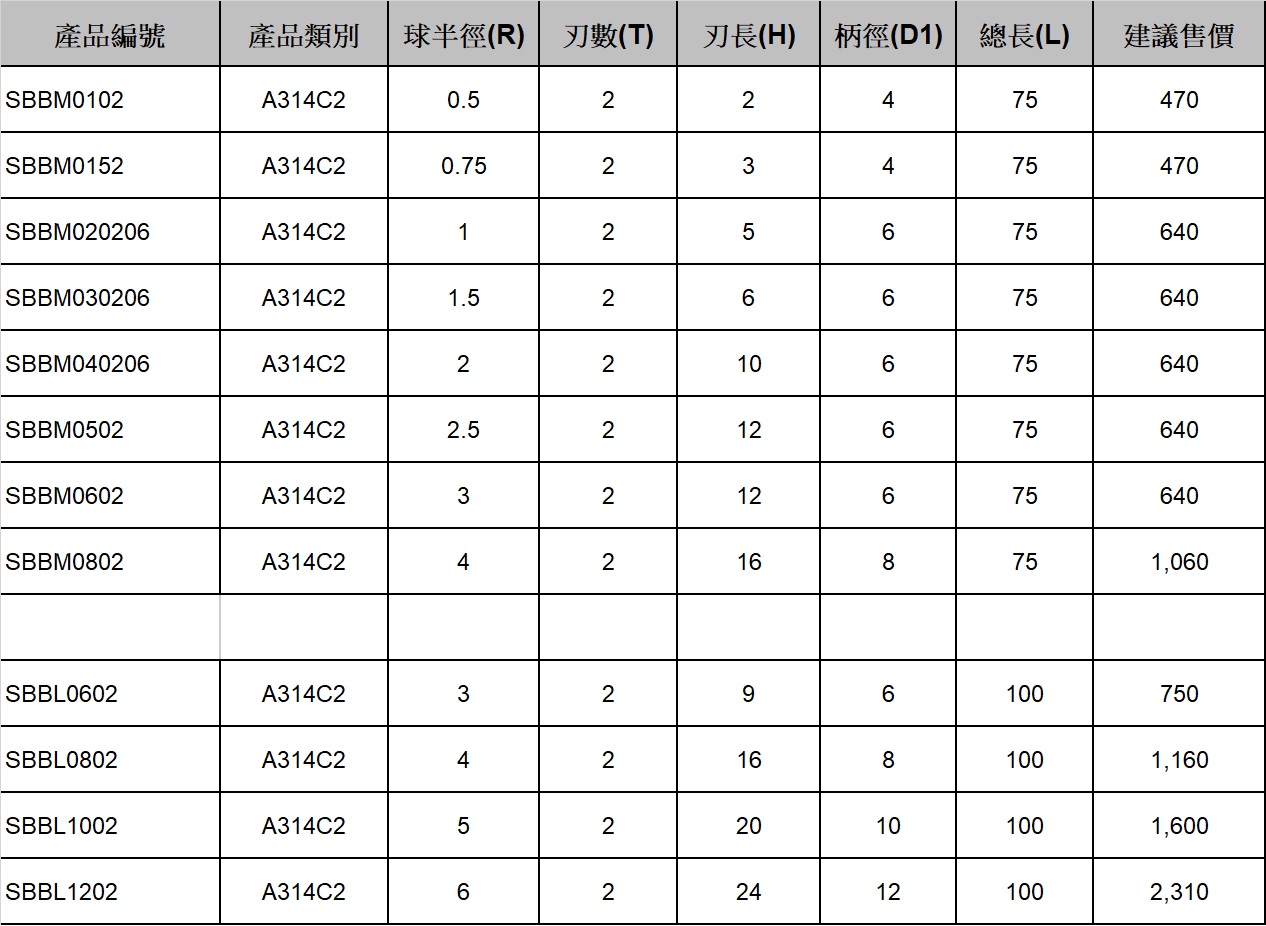Select radius value 2.5 cell
This screenshot has width=1266, height=926.
point(463,430)
